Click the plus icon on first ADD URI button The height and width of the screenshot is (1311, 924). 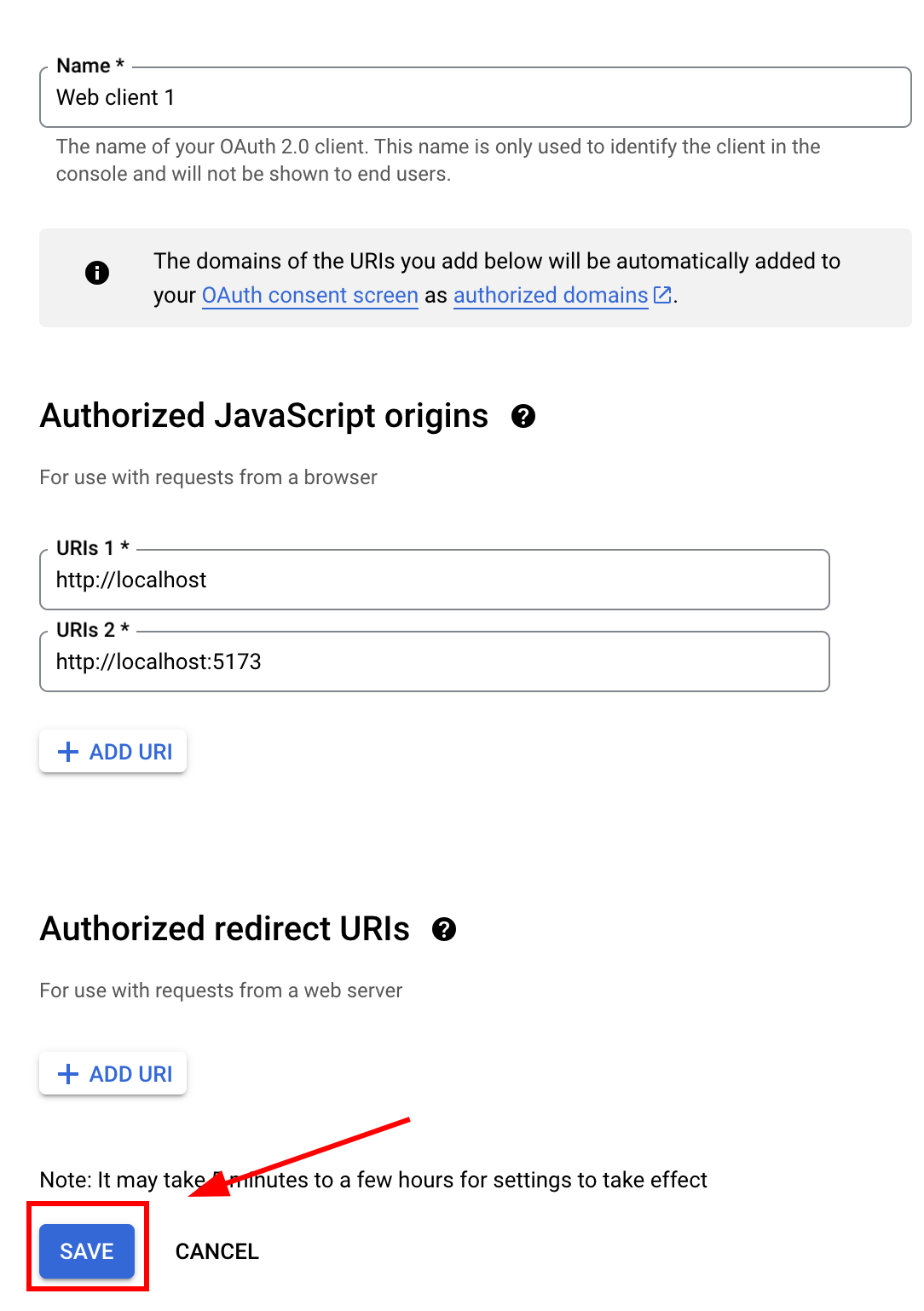(x=68, y=751)
